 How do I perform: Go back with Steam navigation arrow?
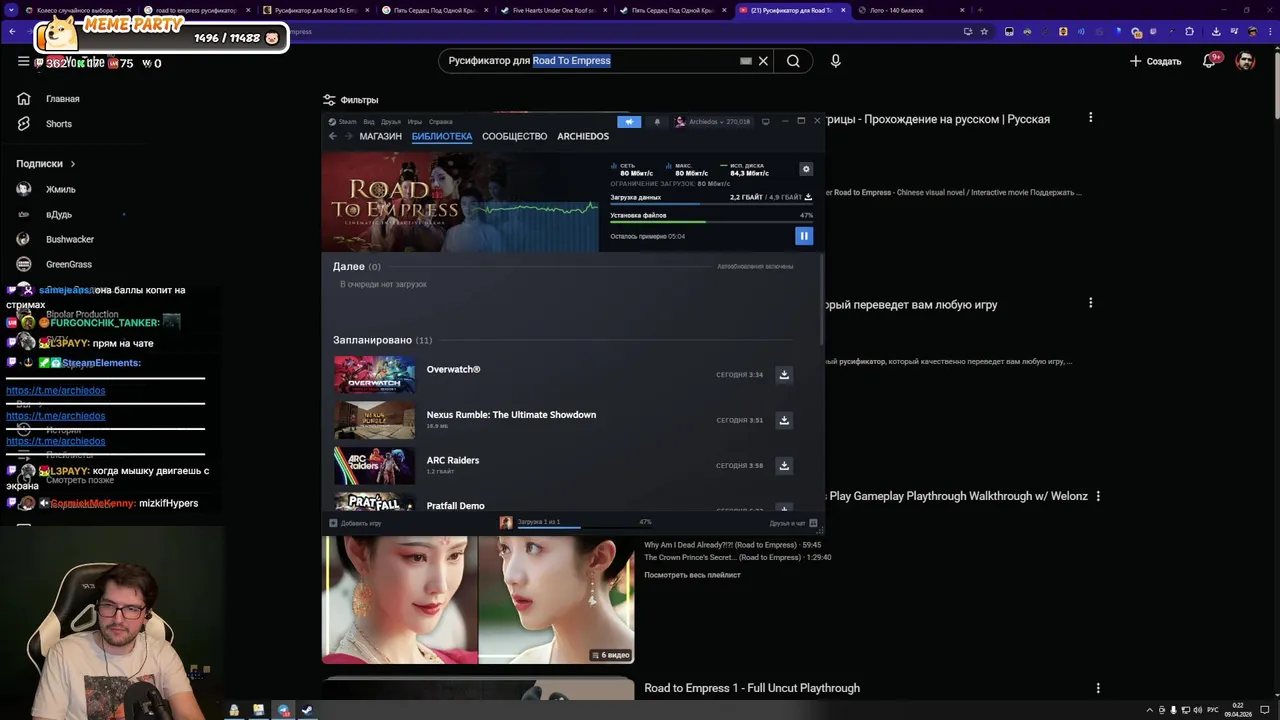pos(333,136)
